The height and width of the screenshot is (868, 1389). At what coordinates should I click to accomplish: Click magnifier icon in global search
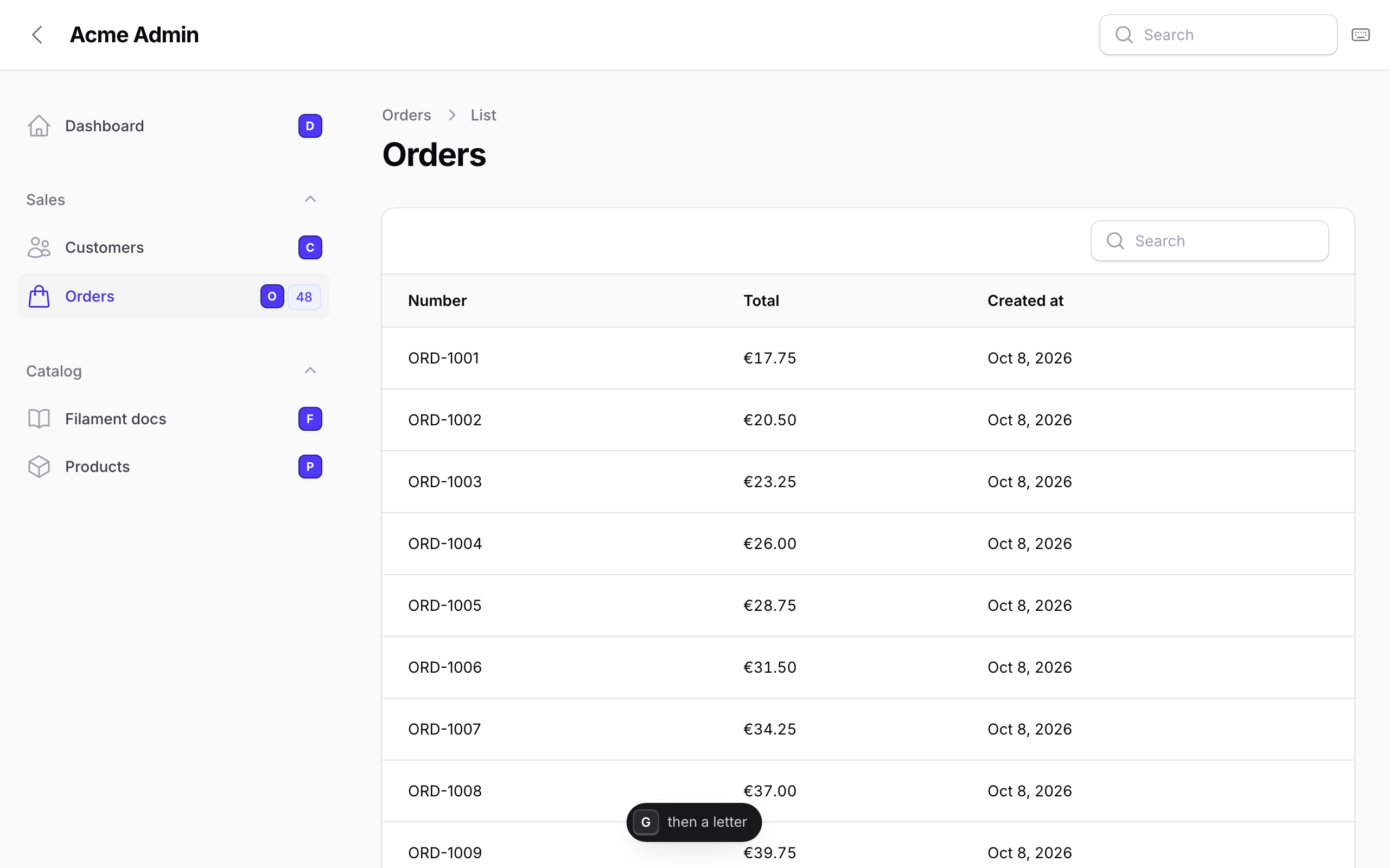(x=1124, y=35)
